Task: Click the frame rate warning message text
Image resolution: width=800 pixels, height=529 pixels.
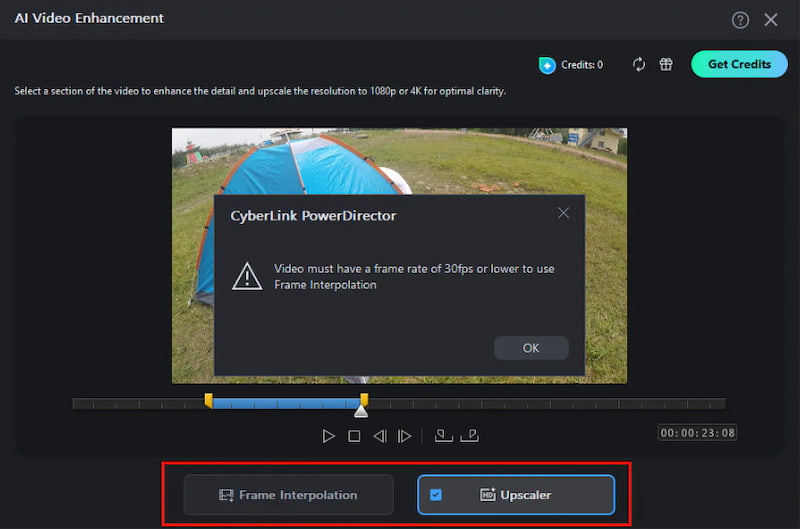Action: click(x=414, y=276)
